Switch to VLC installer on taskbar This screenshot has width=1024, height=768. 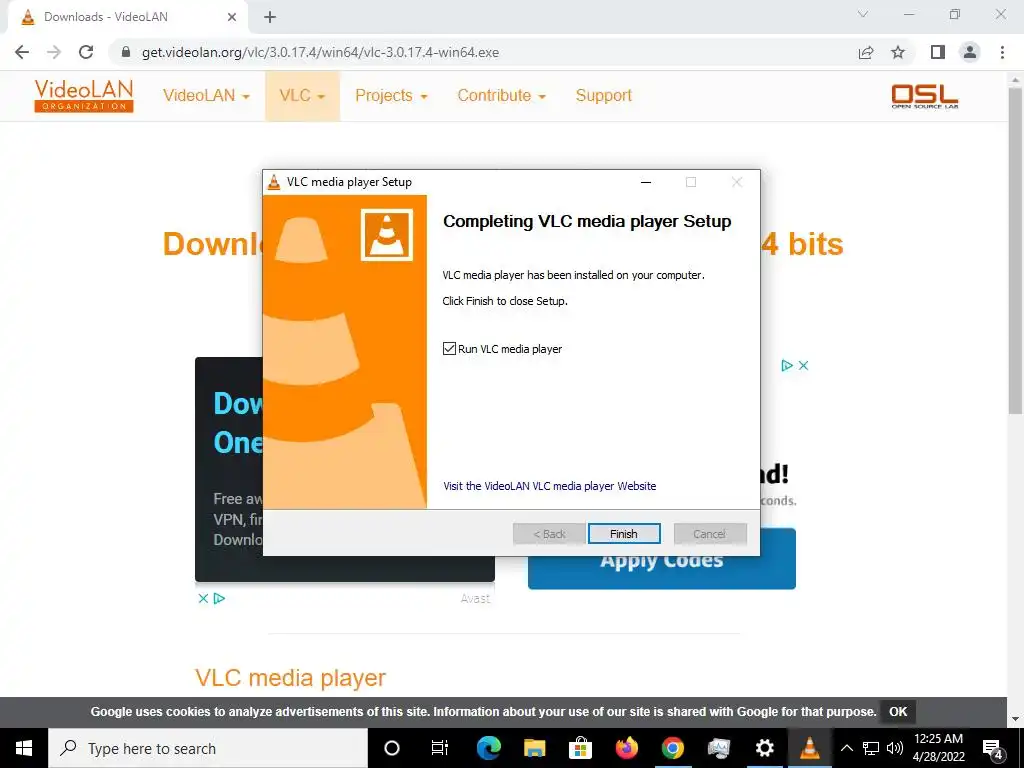810,748
